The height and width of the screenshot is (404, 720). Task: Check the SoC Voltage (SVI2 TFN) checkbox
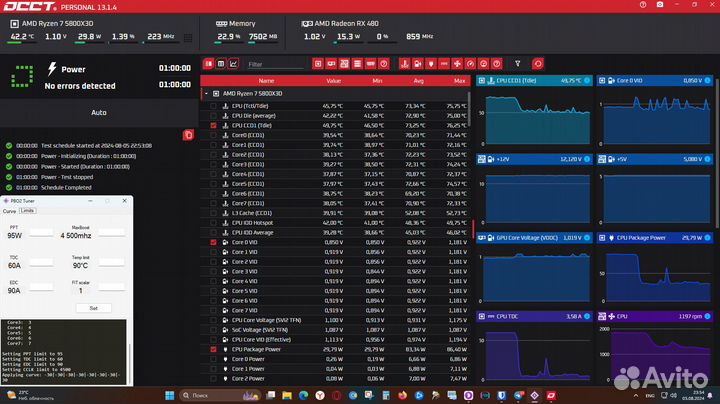(x=214, y=330)
